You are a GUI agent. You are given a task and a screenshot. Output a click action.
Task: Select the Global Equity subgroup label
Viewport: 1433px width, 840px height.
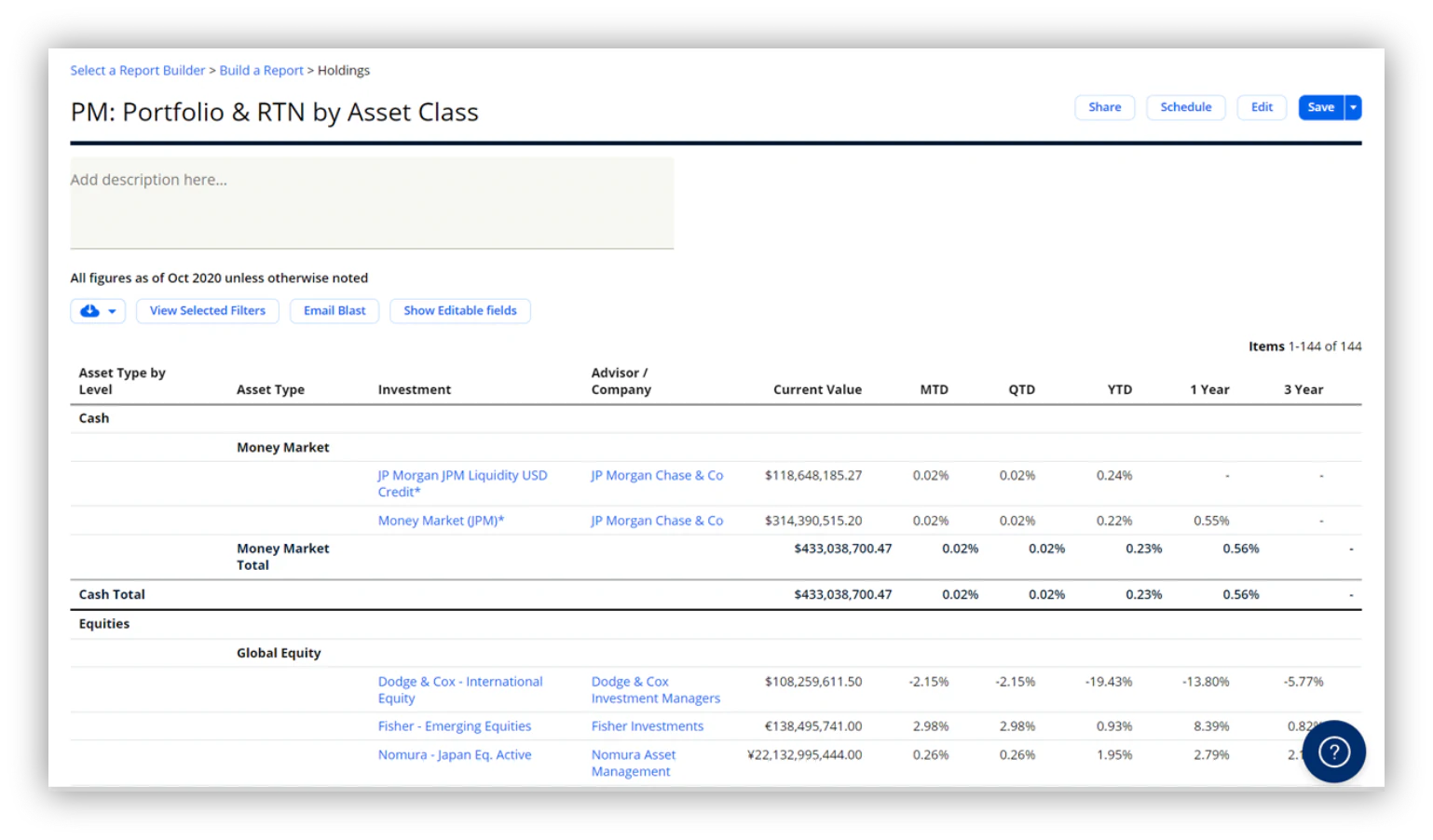point(279,653)
